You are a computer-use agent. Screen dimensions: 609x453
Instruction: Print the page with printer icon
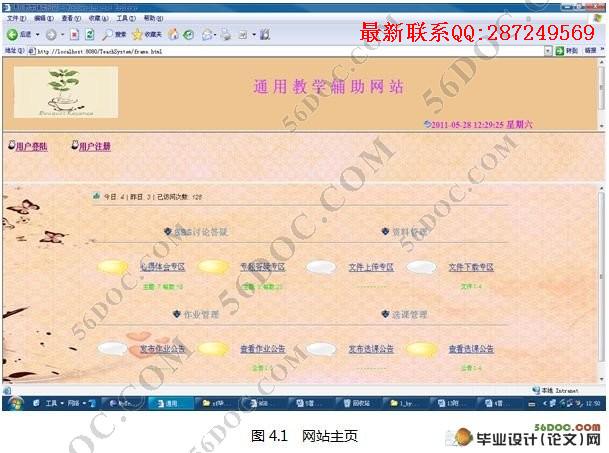(x=226, y=35)
